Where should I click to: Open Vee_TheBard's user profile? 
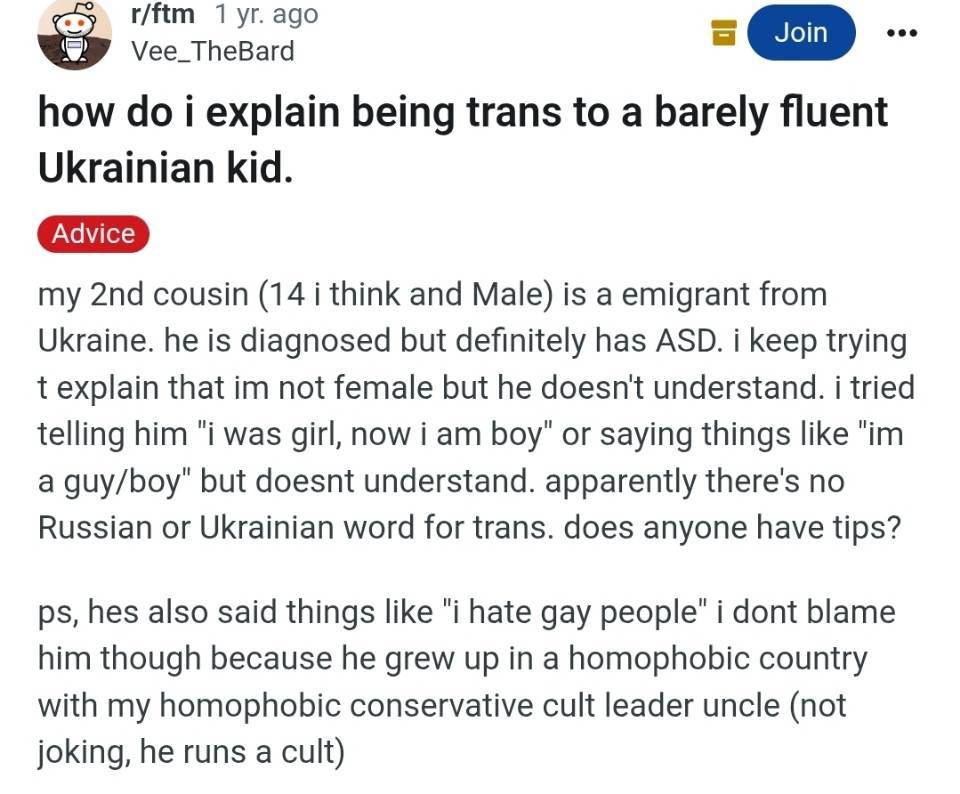coord(213,50)
